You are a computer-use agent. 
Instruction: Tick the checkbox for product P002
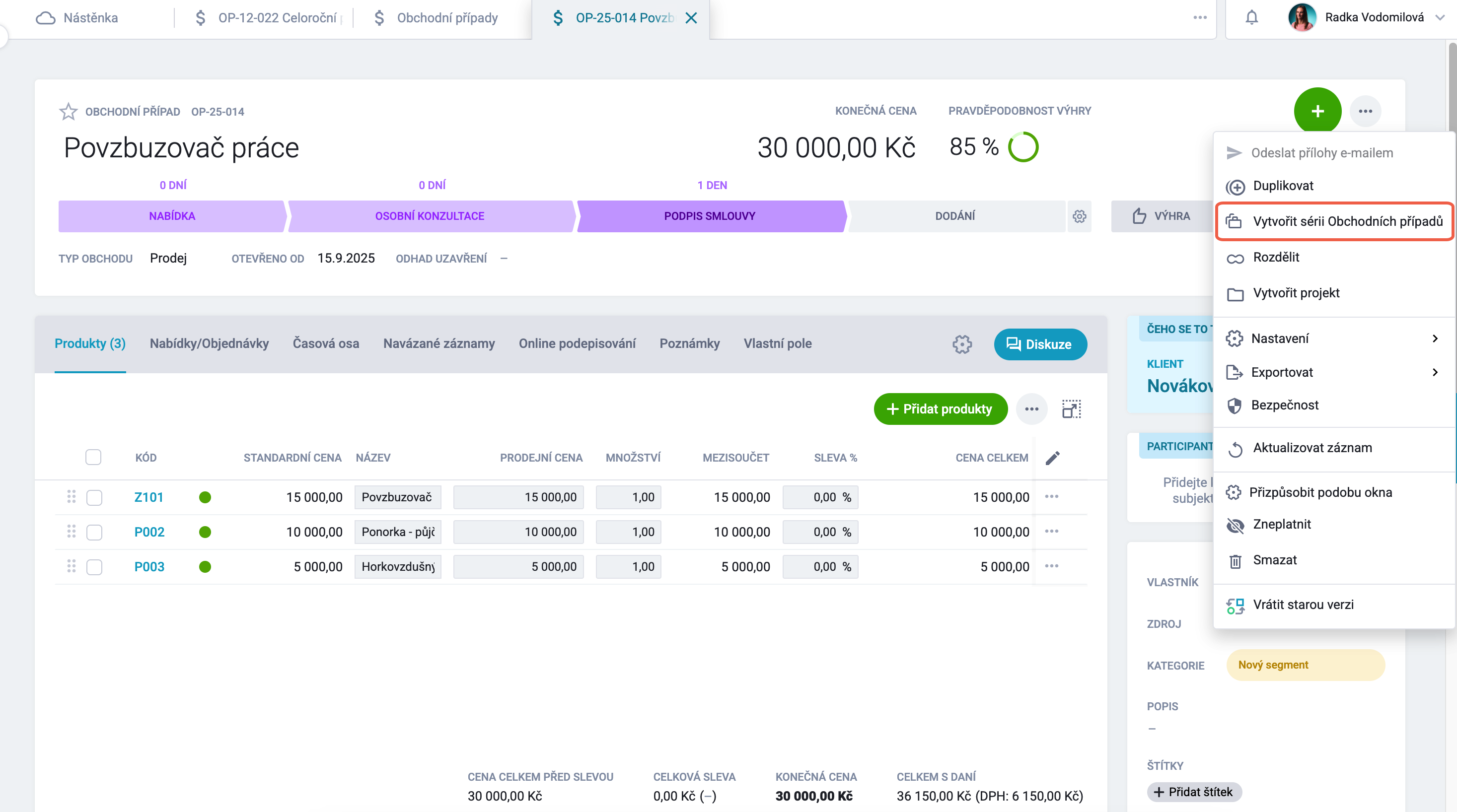94,532
